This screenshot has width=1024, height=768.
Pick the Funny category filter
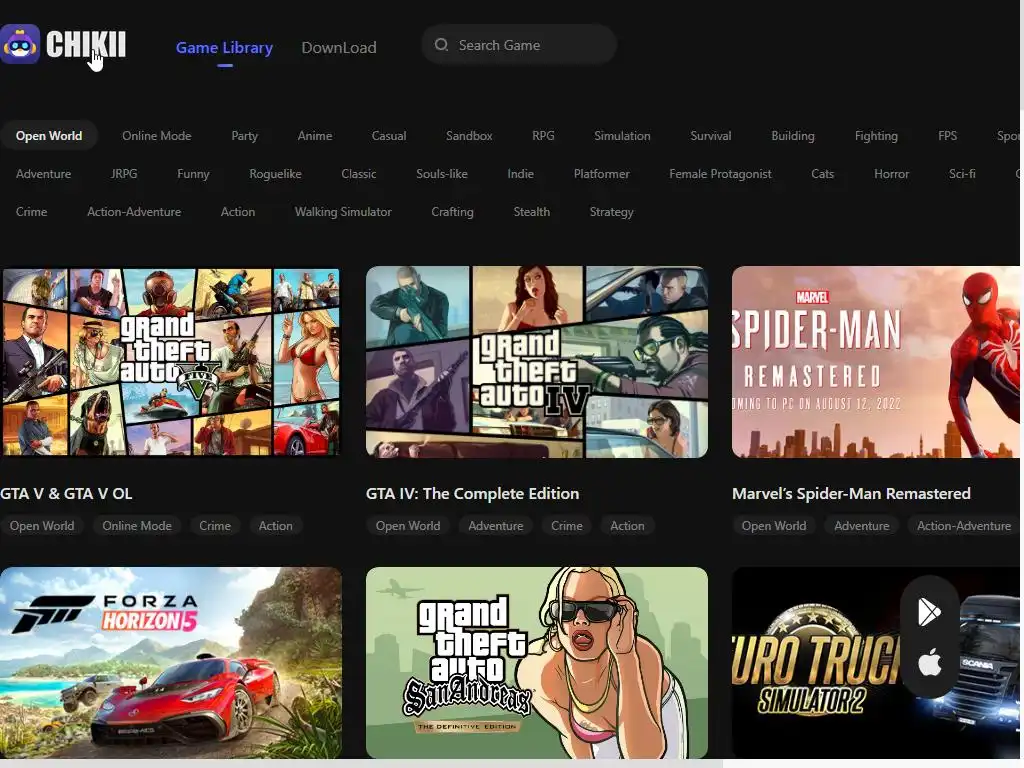click(x=193, y=174)
